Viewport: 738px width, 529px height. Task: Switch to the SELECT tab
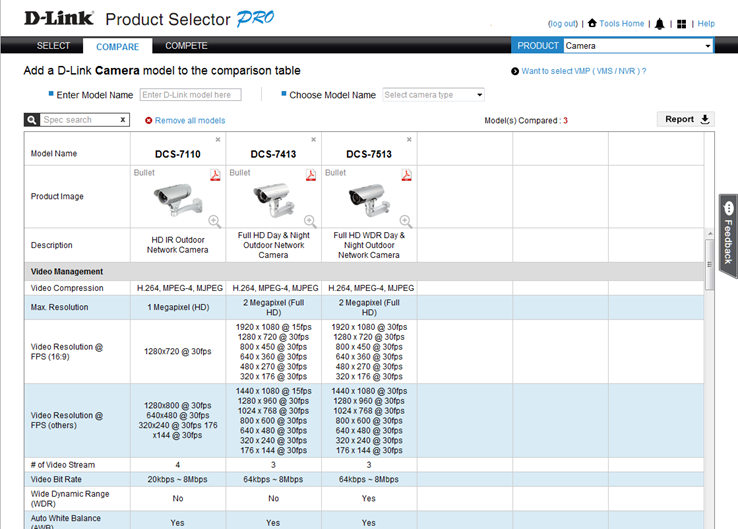click(54, 46)
